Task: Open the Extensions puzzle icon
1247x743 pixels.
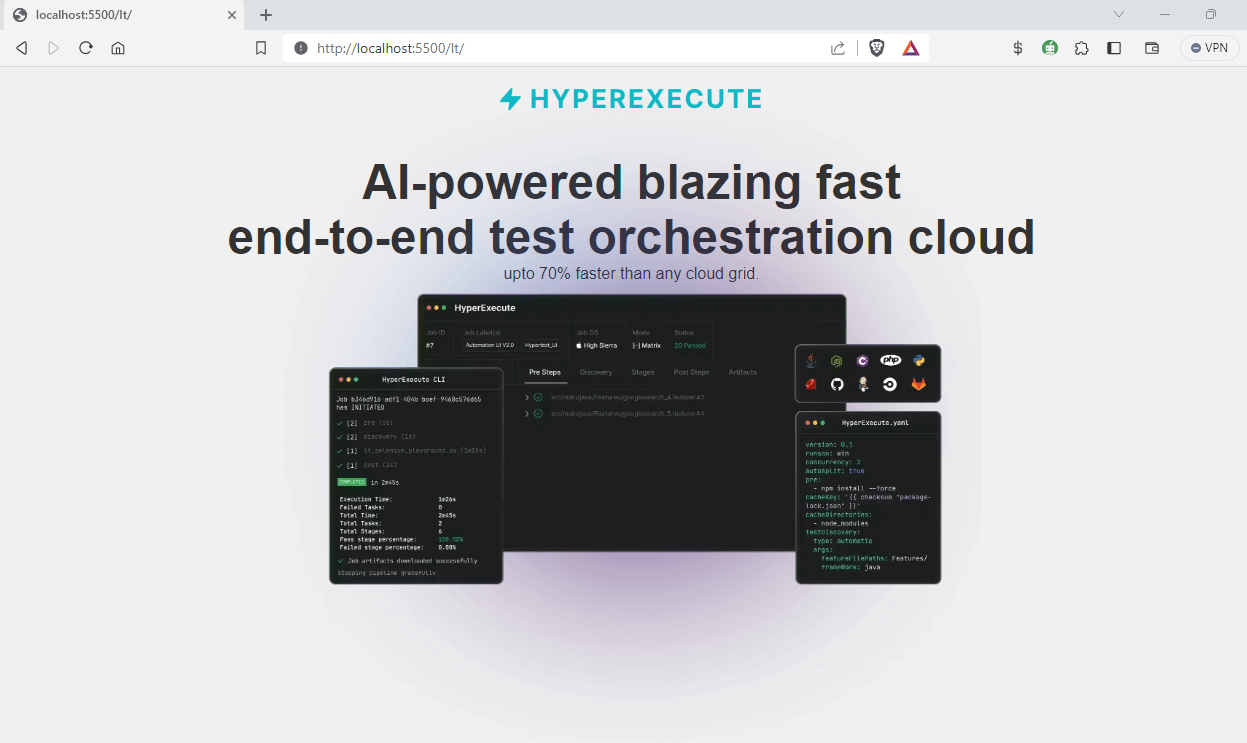Action: [x=1082, y=48]
